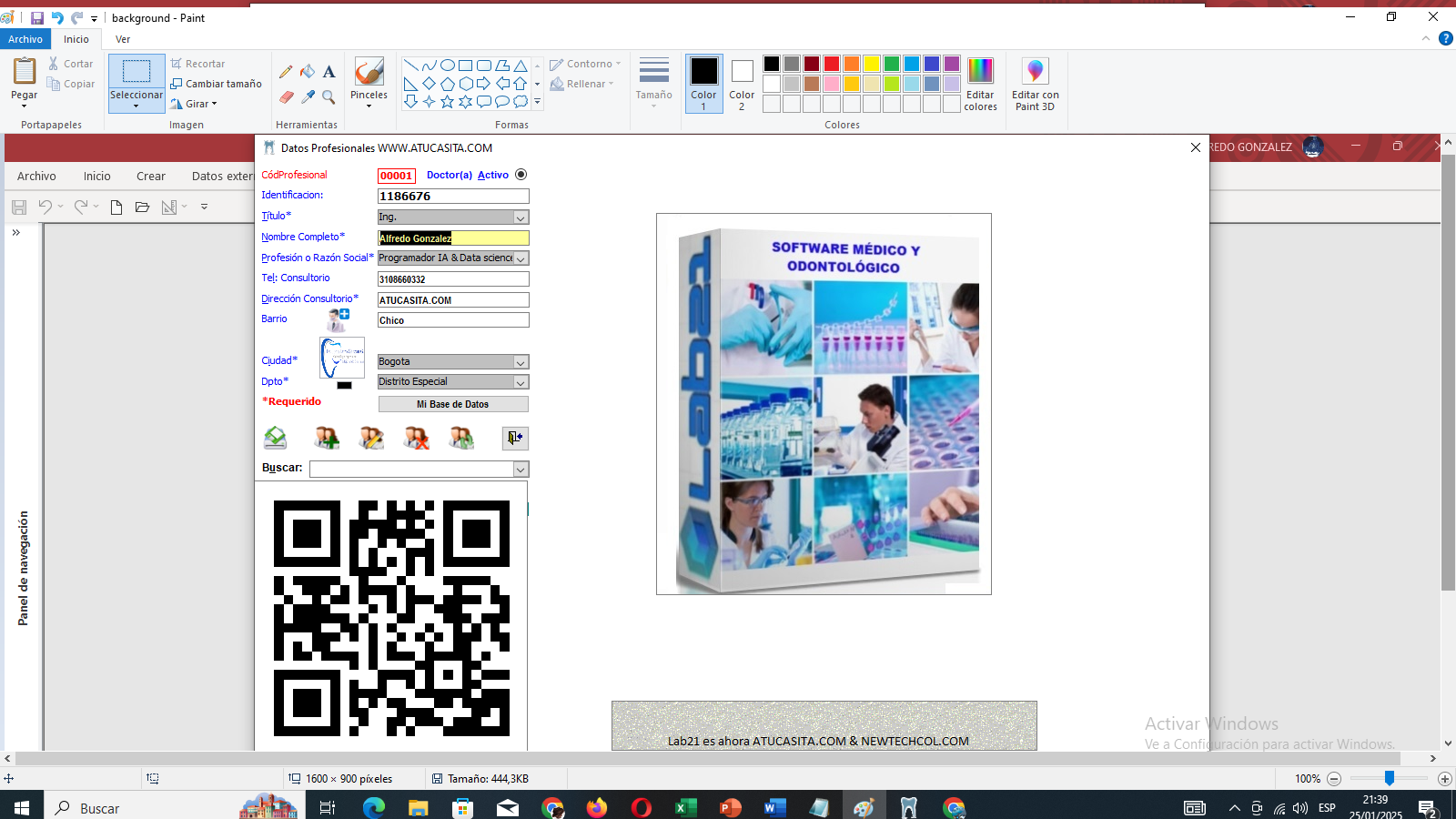The width and height of the screenshot is (1456, 819).
Task: Click the Rellenar fill button
Action: click(581, 84)
